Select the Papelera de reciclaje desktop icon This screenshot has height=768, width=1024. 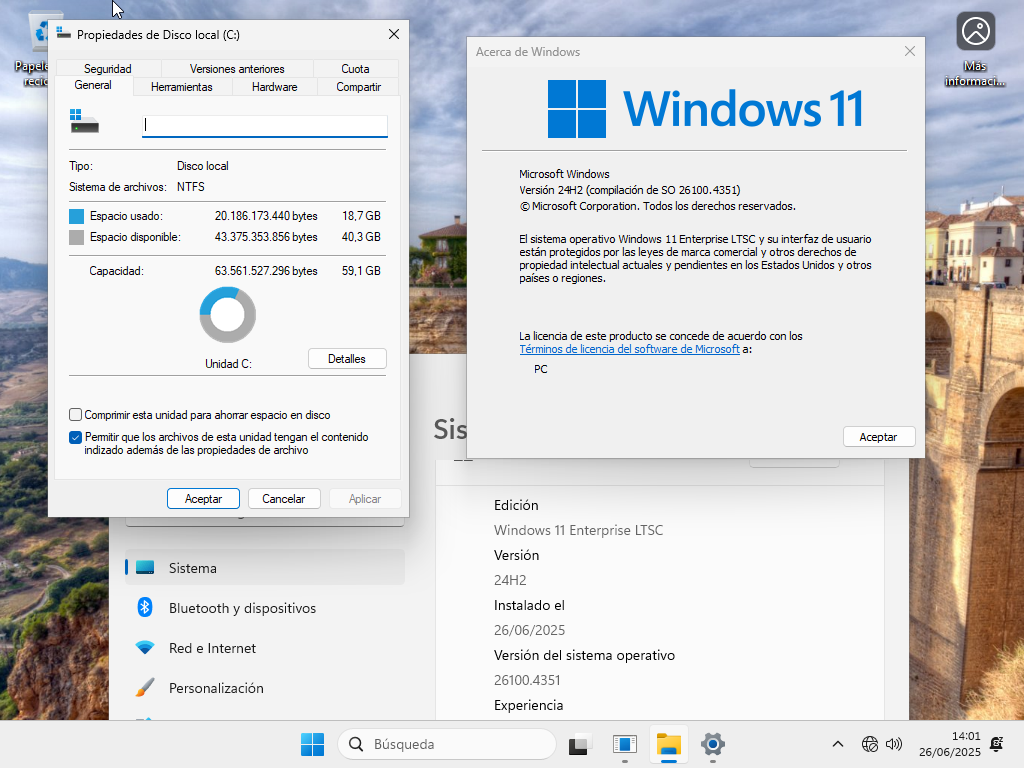point(33,50)
